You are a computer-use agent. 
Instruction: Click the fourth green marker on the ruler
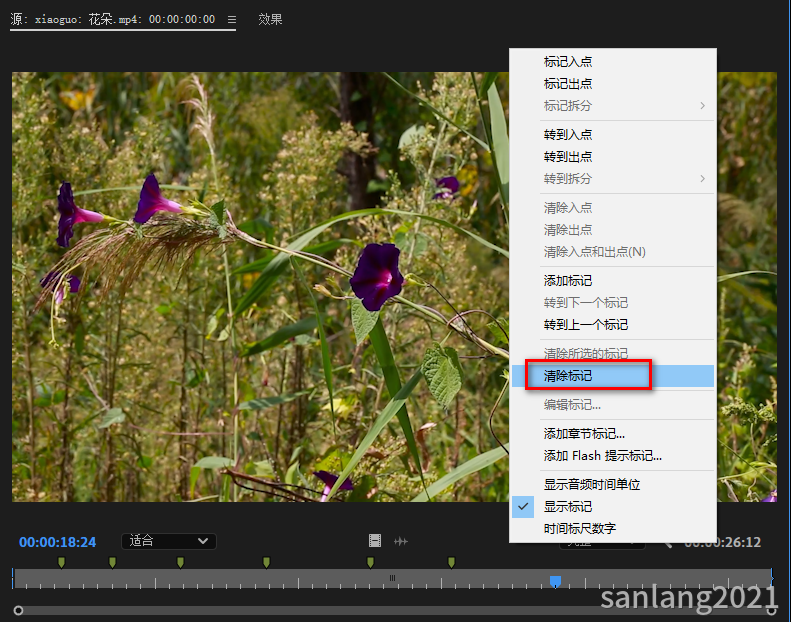click(x=266, y=562)
